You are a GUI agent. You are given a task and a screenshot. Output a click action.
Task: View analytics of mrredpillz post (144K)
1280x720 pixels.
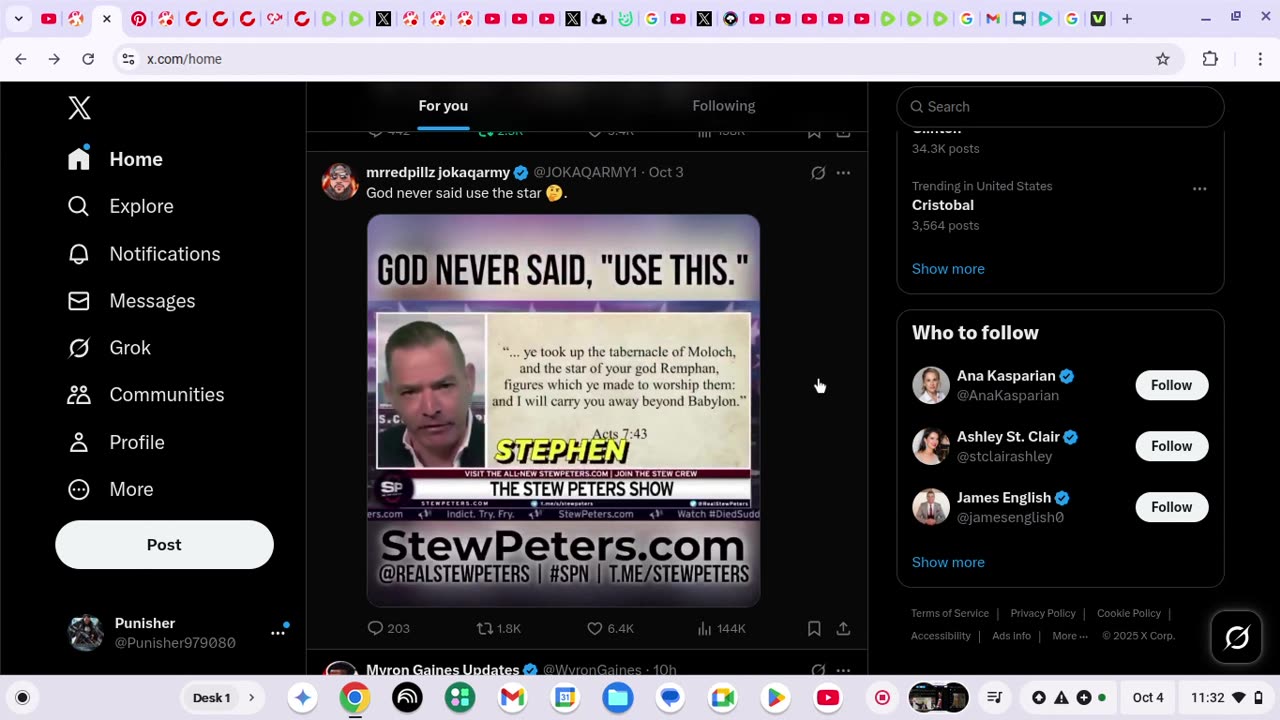721,628
